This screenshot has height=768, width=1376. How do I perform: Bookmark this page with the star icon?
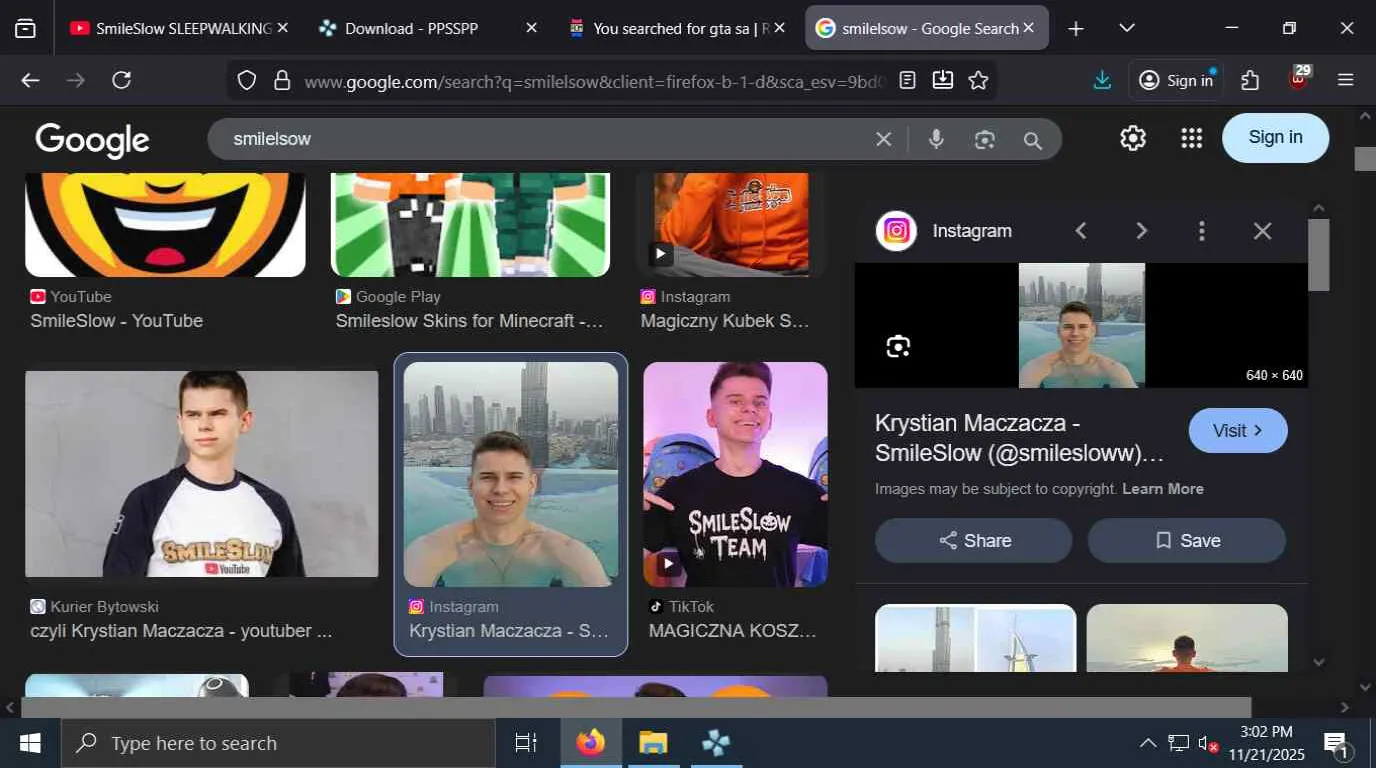[978, 80]
